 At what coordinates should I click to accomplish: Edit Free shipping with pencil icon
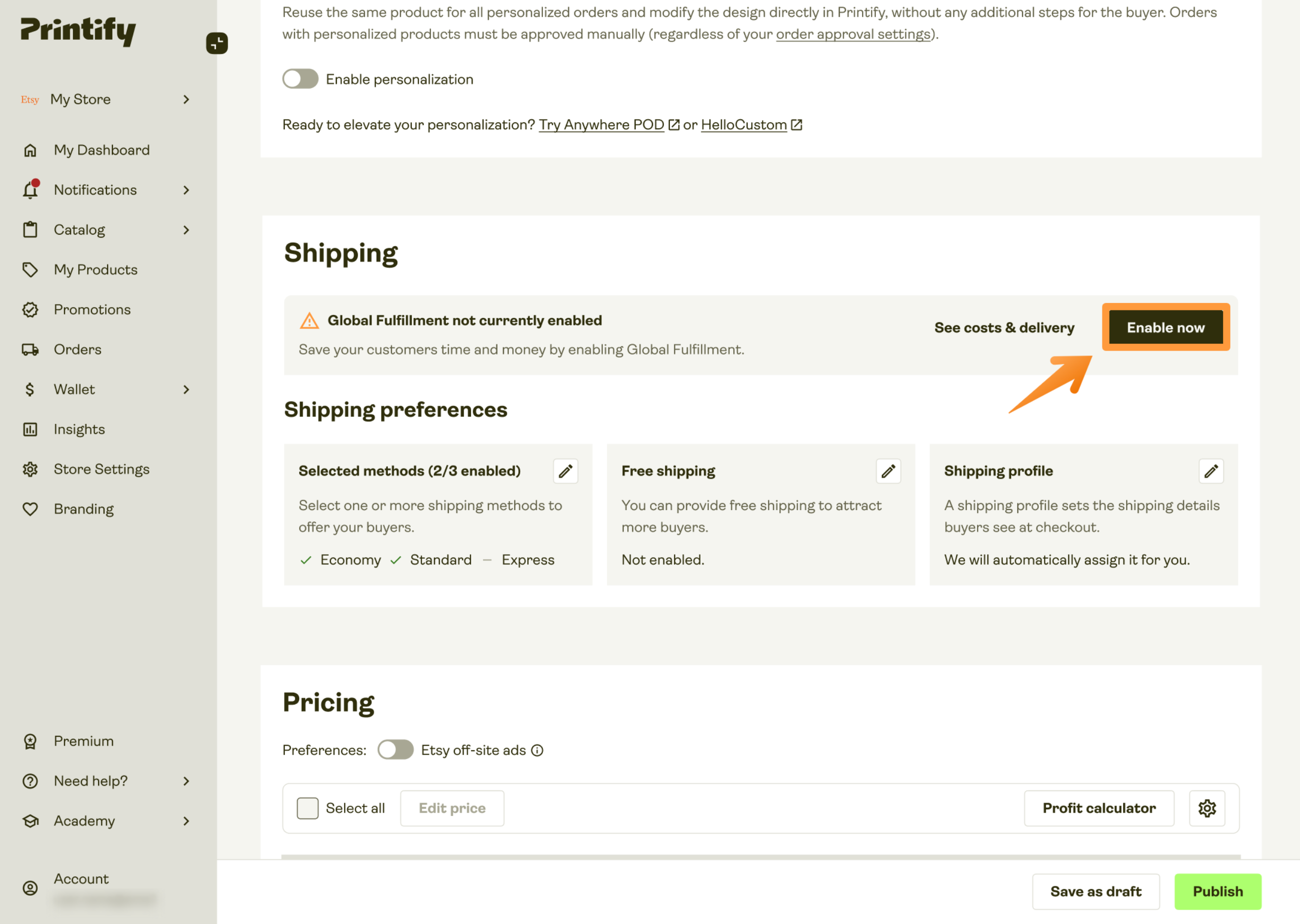pyautogui.click(x=888, y=471)
